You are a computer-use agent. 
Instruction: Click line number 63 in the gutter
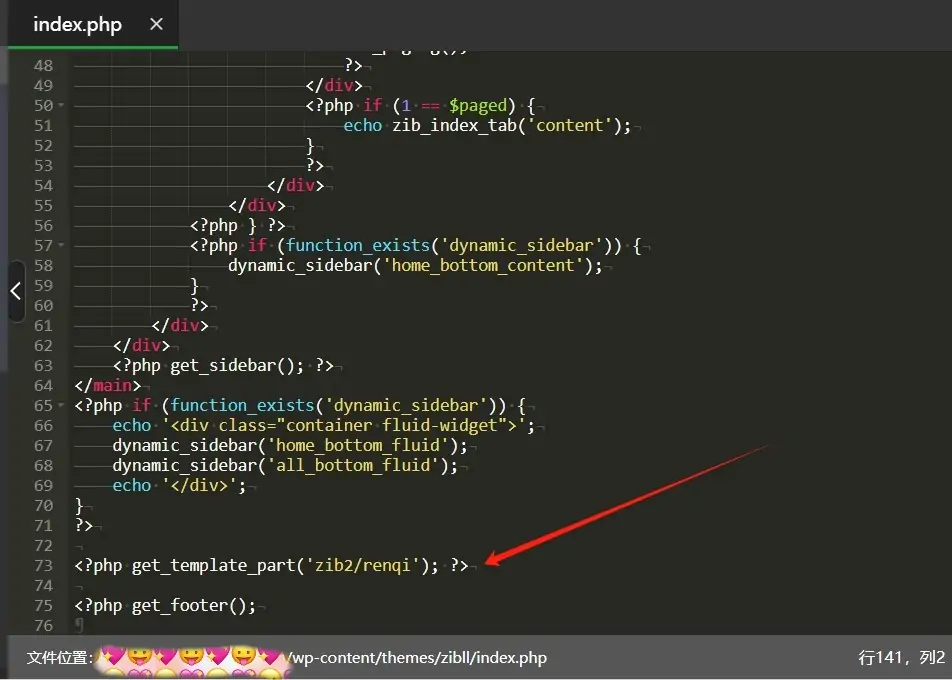43,365
